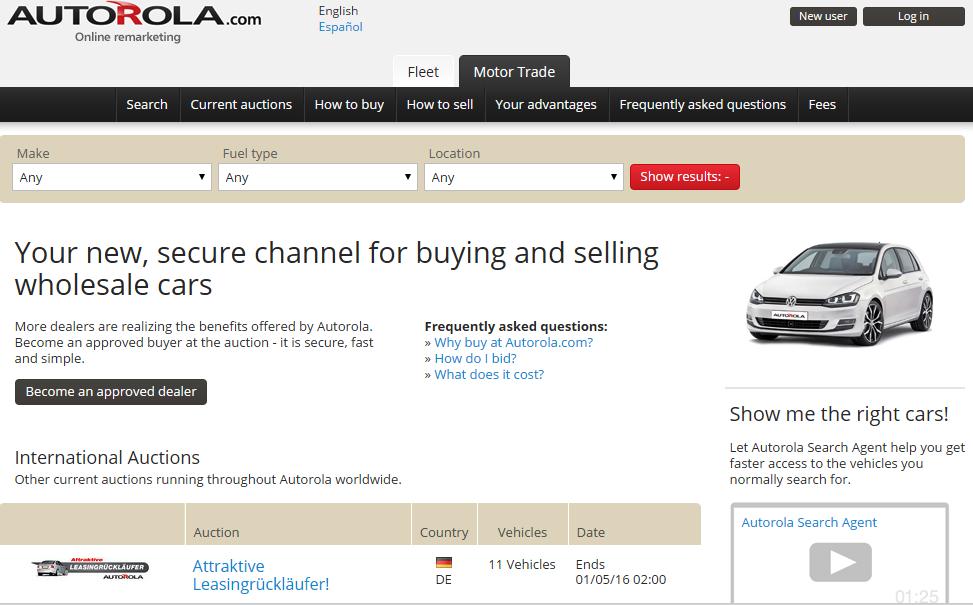Select English language option
Image resolution: width=973 pixels, height=605 pixels.
coord(338,11)
